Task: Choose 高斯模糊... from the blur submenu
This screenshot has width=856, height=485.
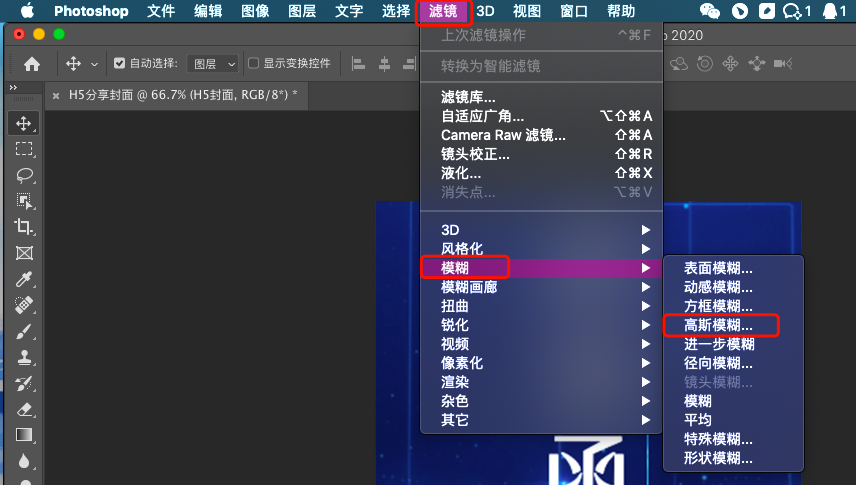Action: [x=718, y=325]
